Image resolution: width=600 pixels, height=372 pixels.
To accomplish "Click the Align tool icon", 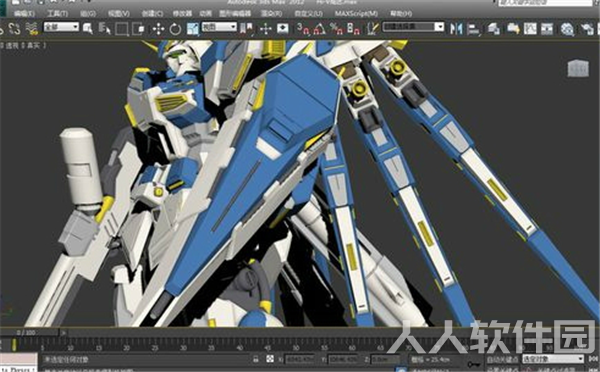I will 474,29.
